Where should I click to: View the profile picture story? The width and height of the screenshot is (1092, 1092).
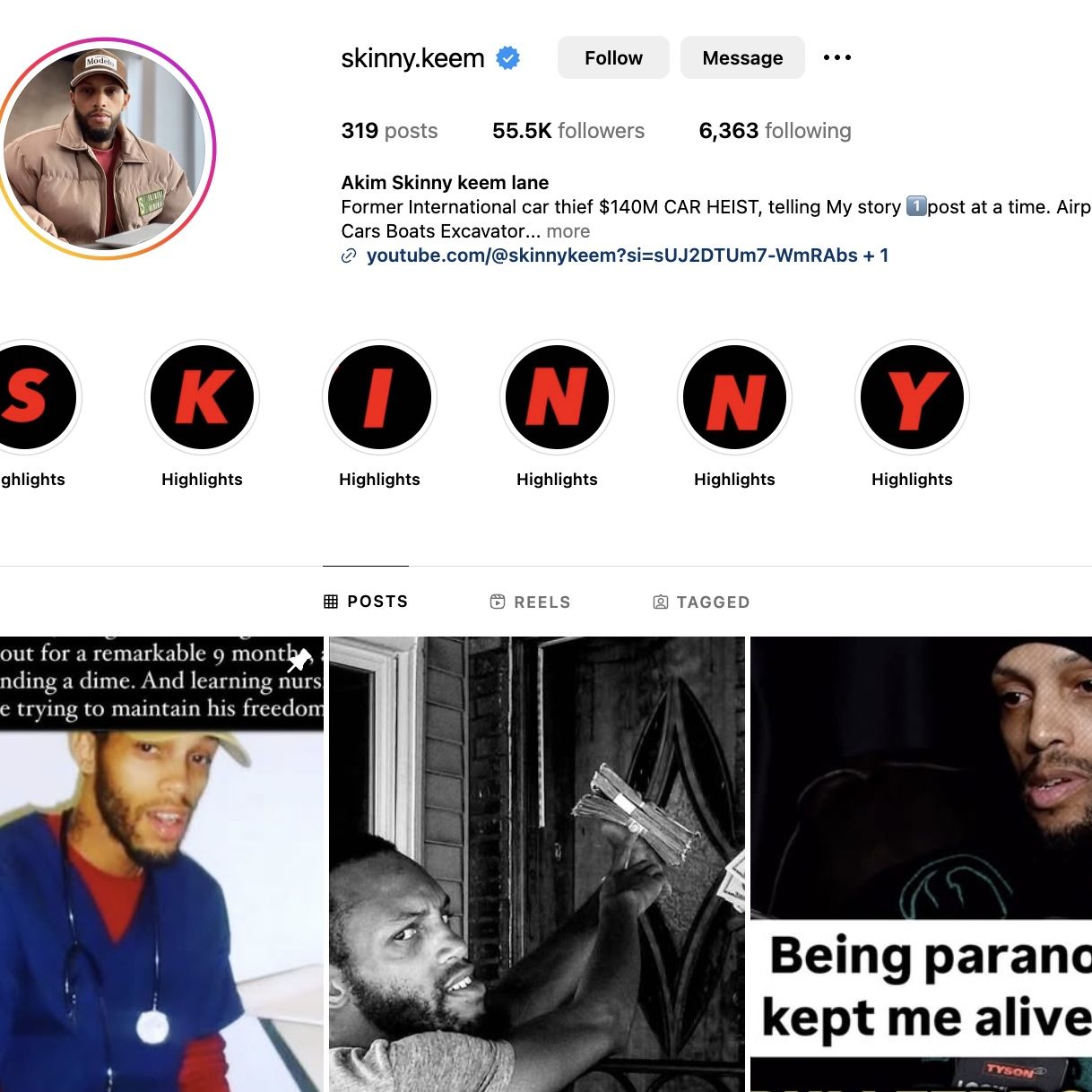pos(106,149)
